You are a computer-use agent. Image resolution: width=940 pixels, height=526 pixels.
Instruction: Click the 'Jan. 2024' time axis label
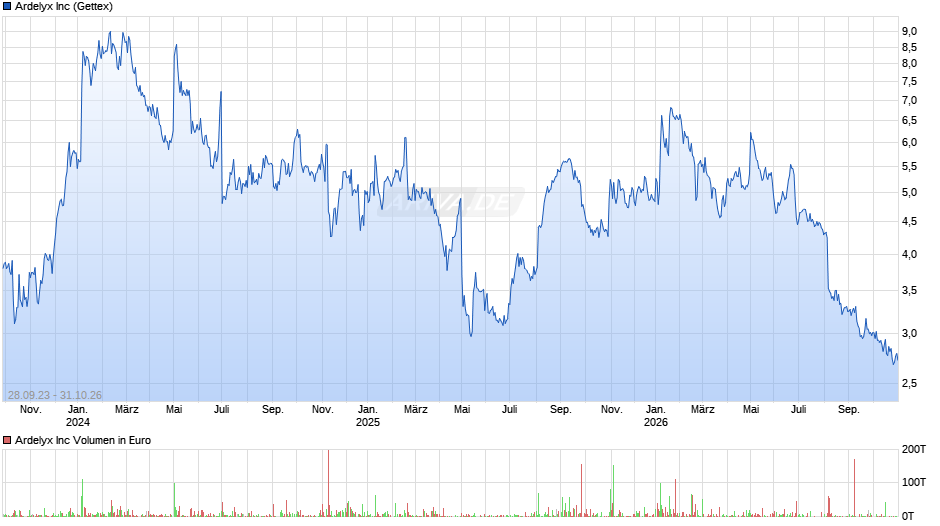click(78, 416)
